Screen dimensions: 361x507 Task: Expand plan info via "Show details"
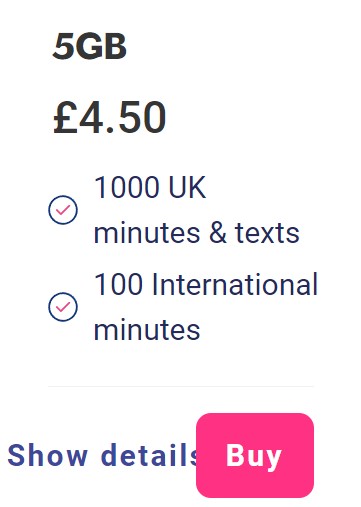(103, 455)
